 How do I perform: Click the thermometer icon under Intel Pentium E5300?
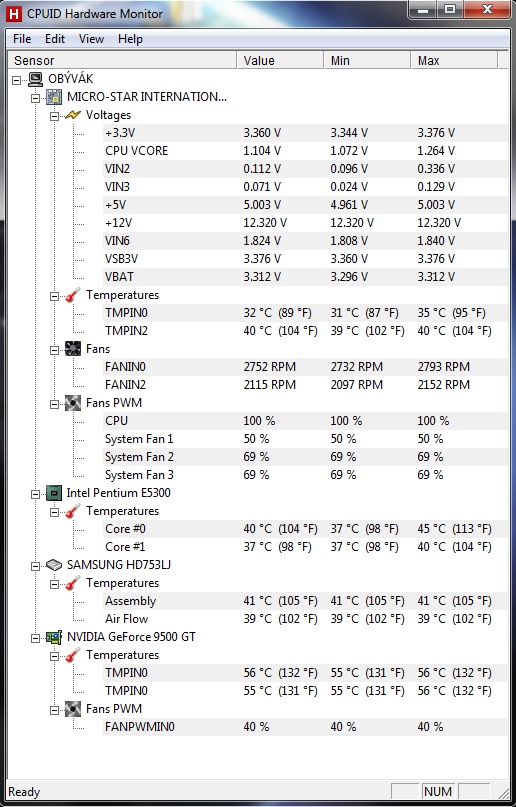pyautogui.click(x=73, y=511)
